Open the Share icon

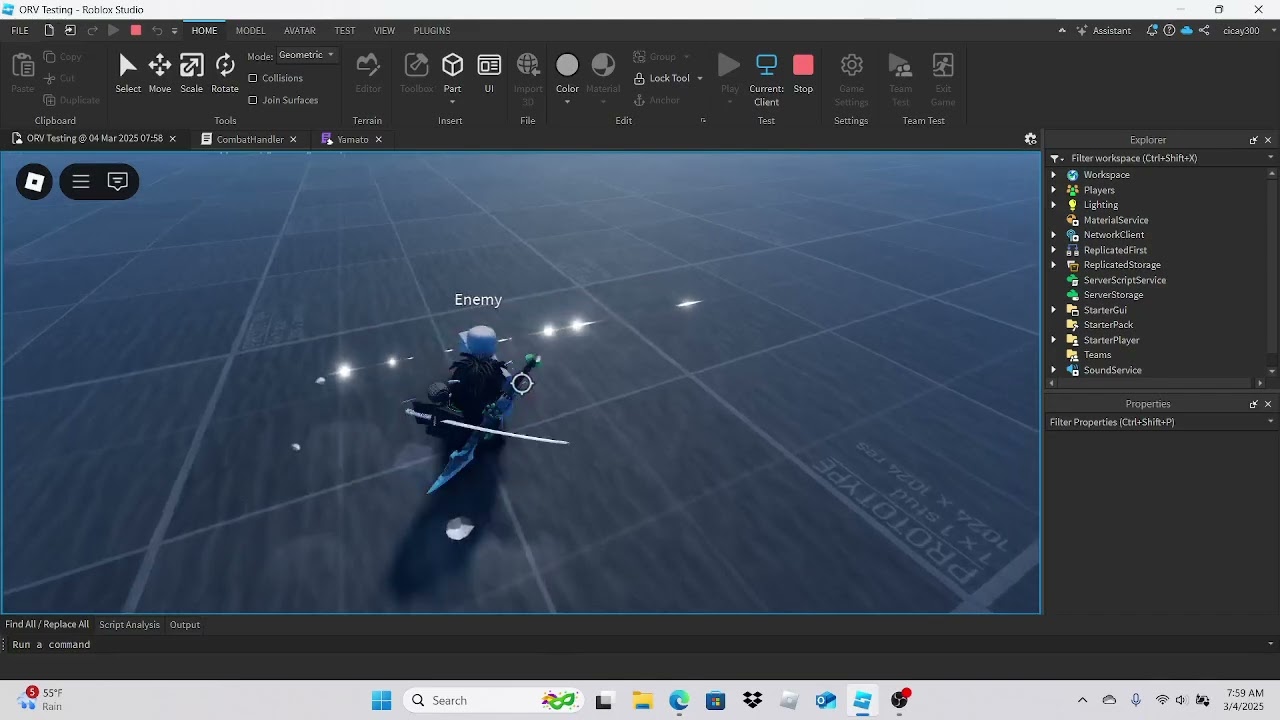[1204, 30]
